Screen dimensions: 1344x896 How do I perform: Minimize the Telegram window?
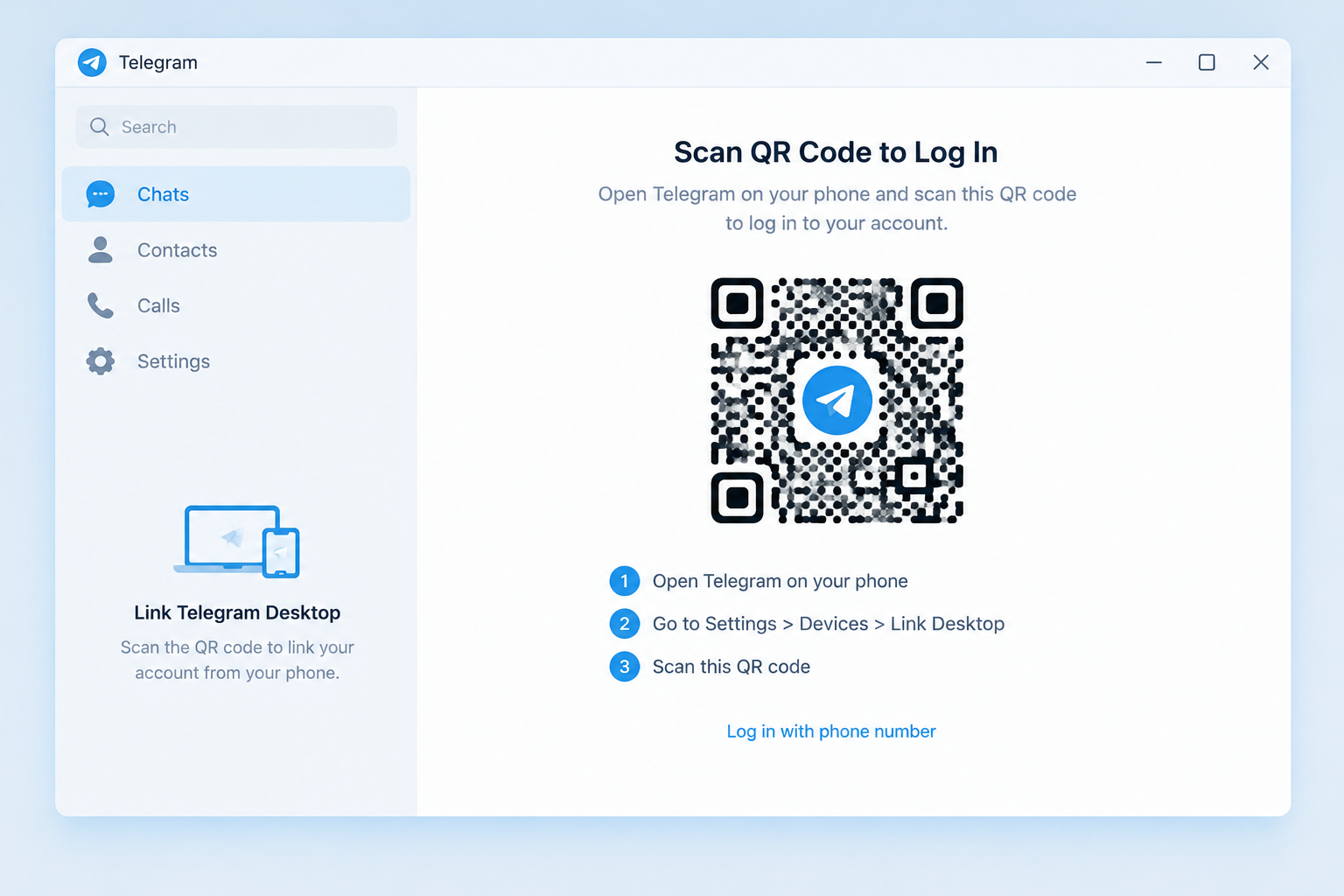pos(1154,62)
